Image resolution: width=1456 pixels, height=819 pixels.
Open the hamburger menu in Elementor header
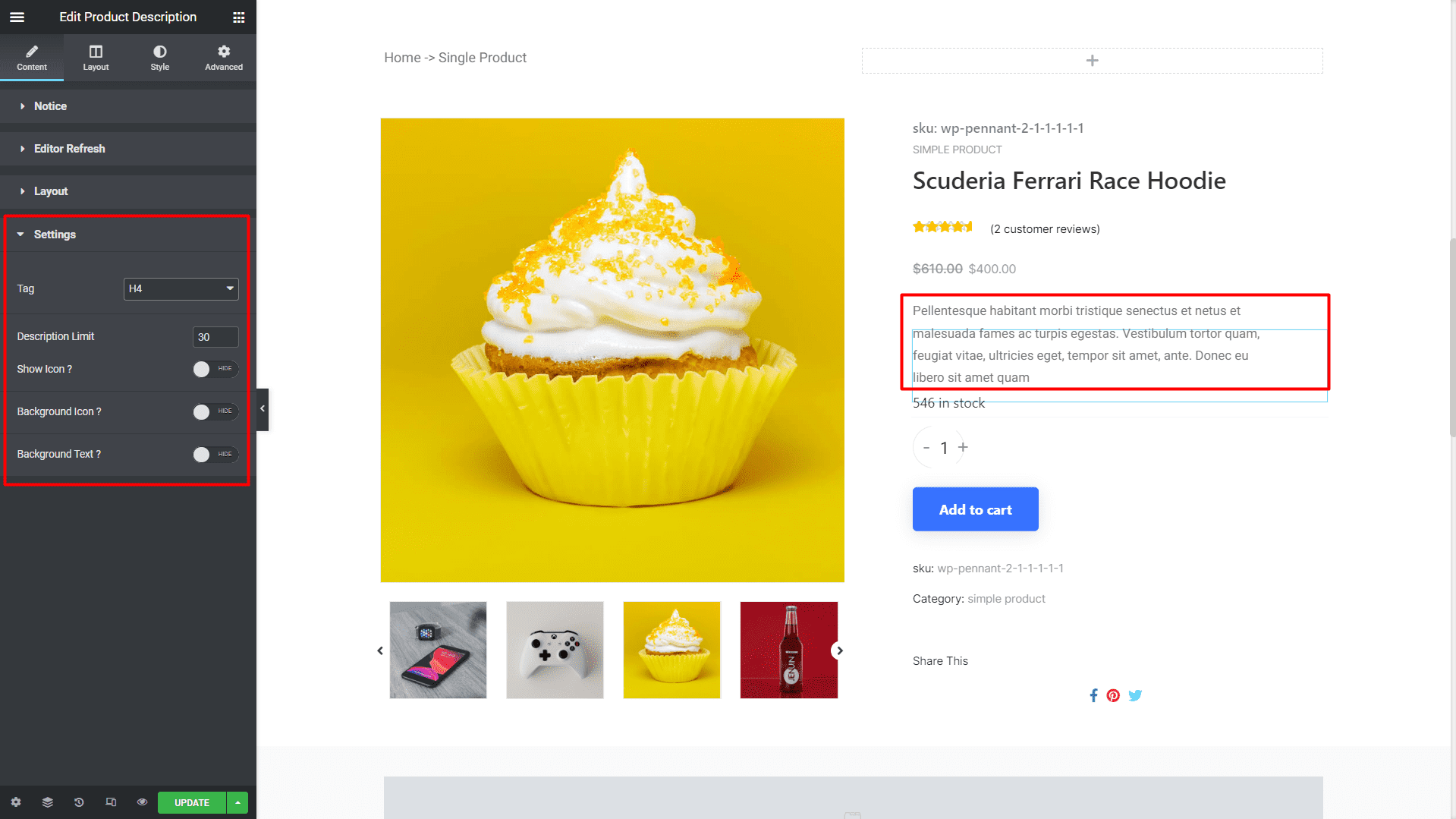pyautogui.click(x=17, y=17)
